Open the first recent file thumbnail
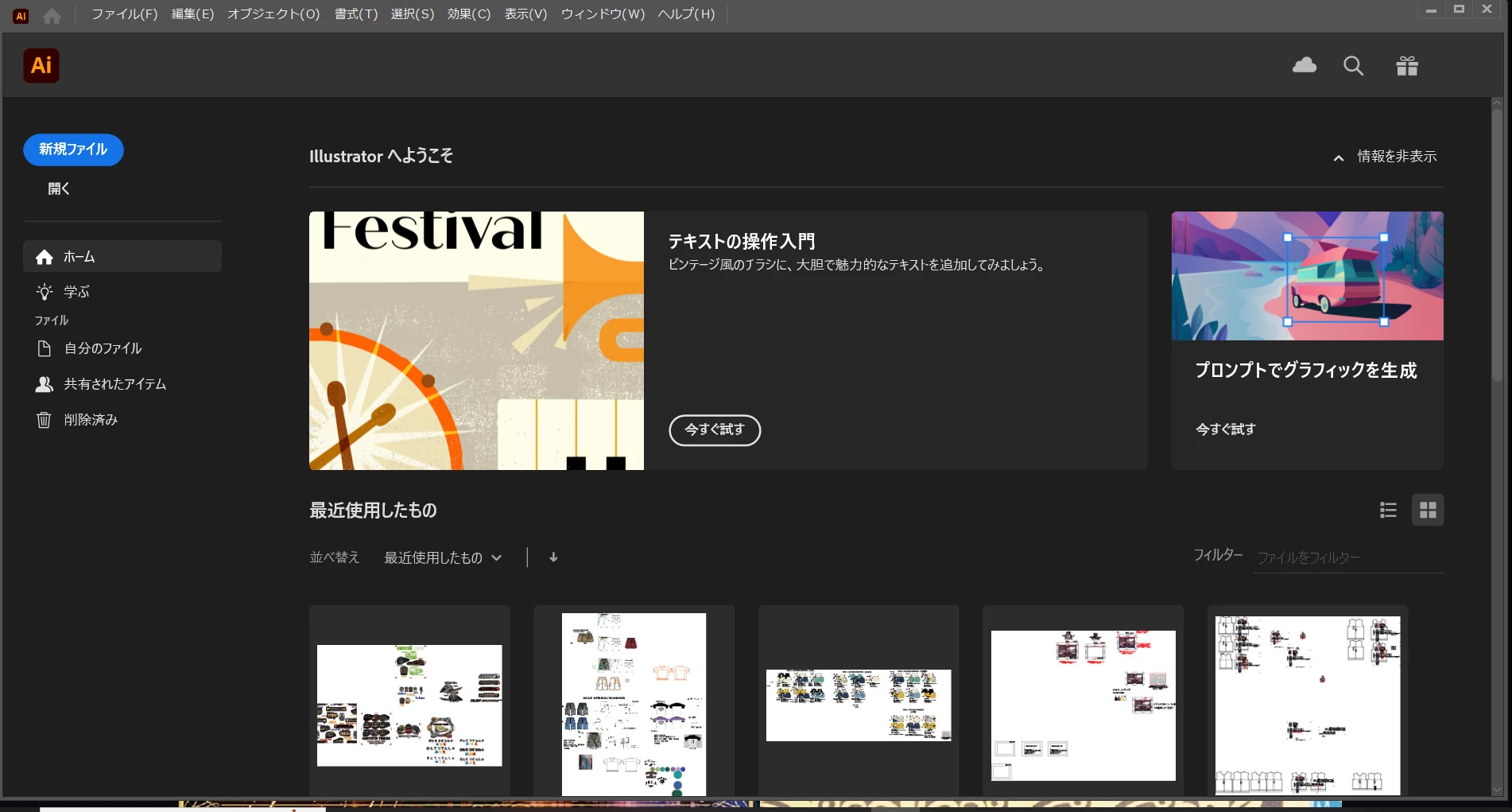Screen dimensions: 1512x812 coord(409,705)
